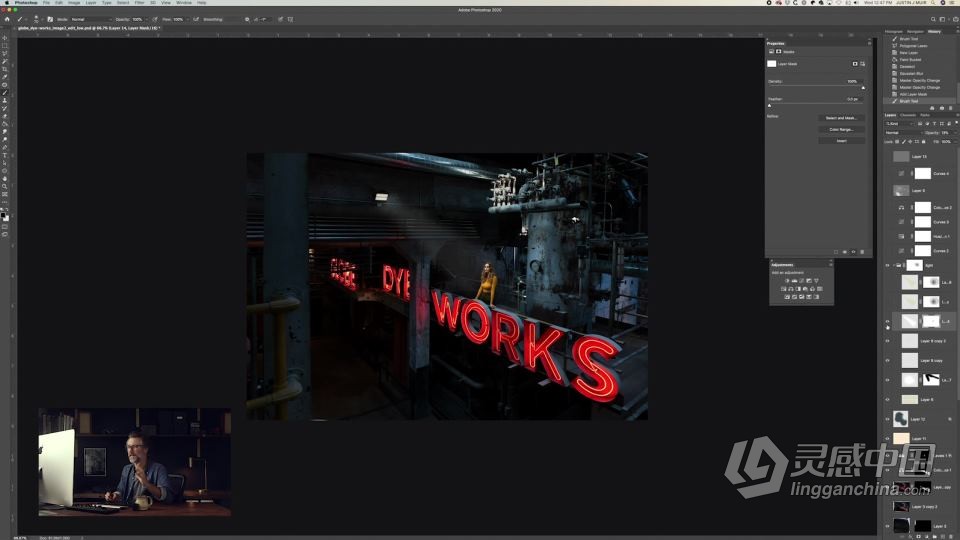Toggle visibility of Layer 9 copy 2
Image resolution: width=960 pixels, height=540 pixels.
[887, 341]
